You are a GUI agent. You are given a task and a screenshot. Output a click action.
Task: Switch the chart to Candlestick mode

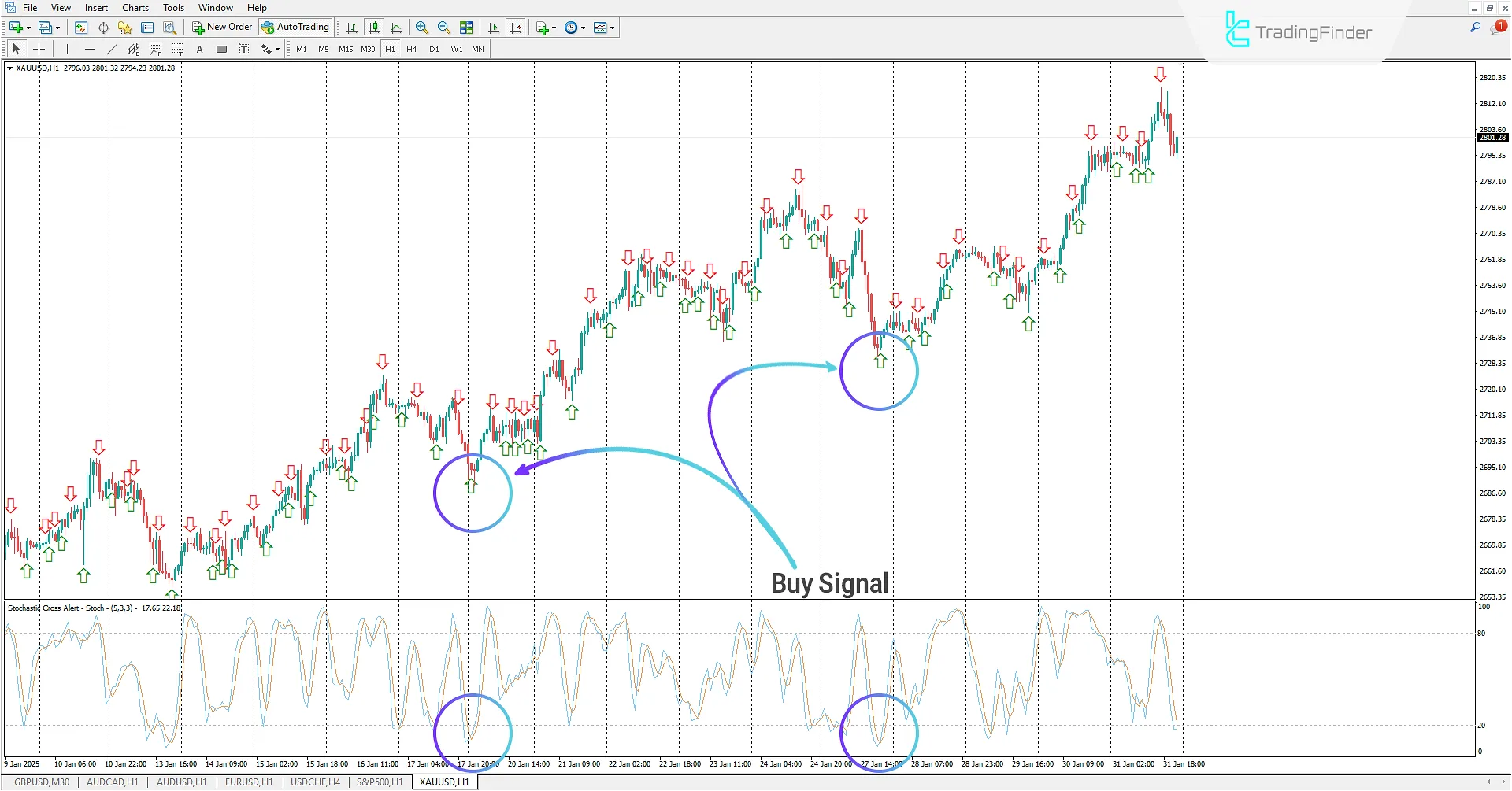373,28
